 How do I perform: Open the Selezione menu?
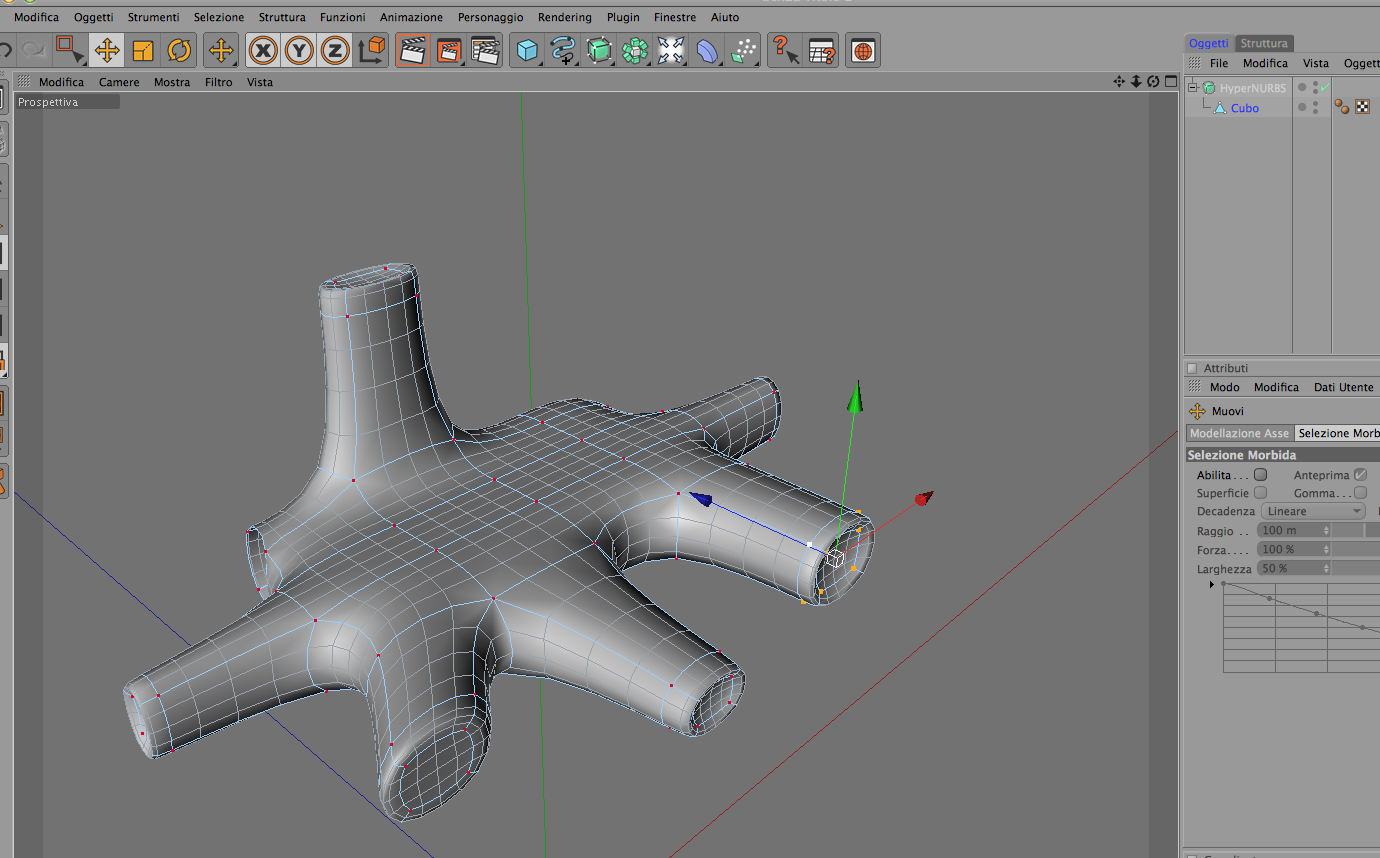coord(219,17)
